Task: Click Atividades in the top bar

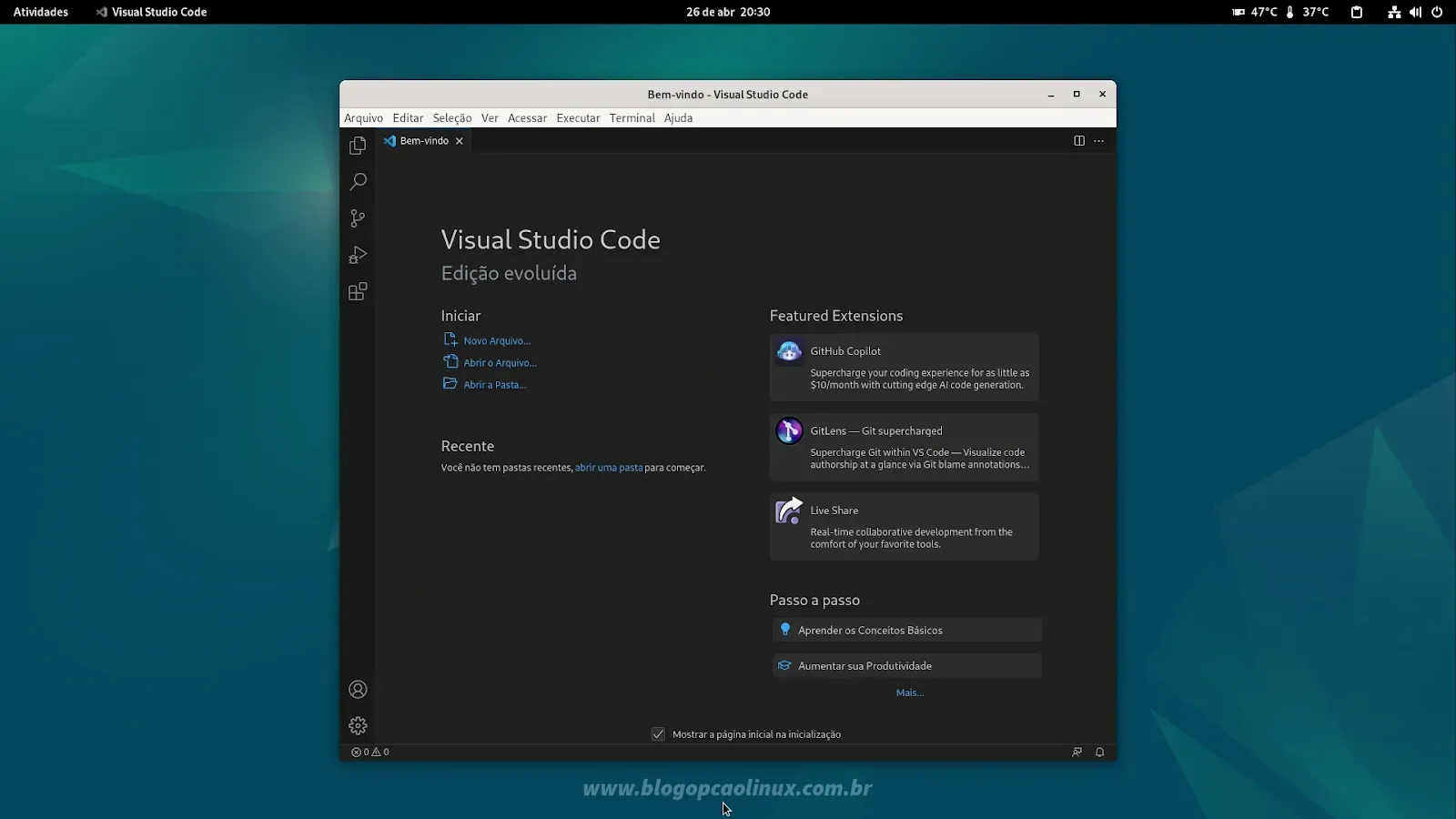Action: click(41, 12)
